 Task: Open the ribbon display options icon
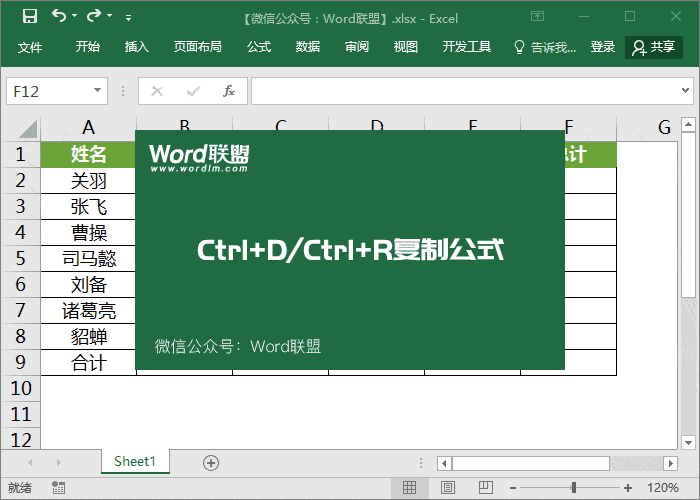click(x=538, y=17)
